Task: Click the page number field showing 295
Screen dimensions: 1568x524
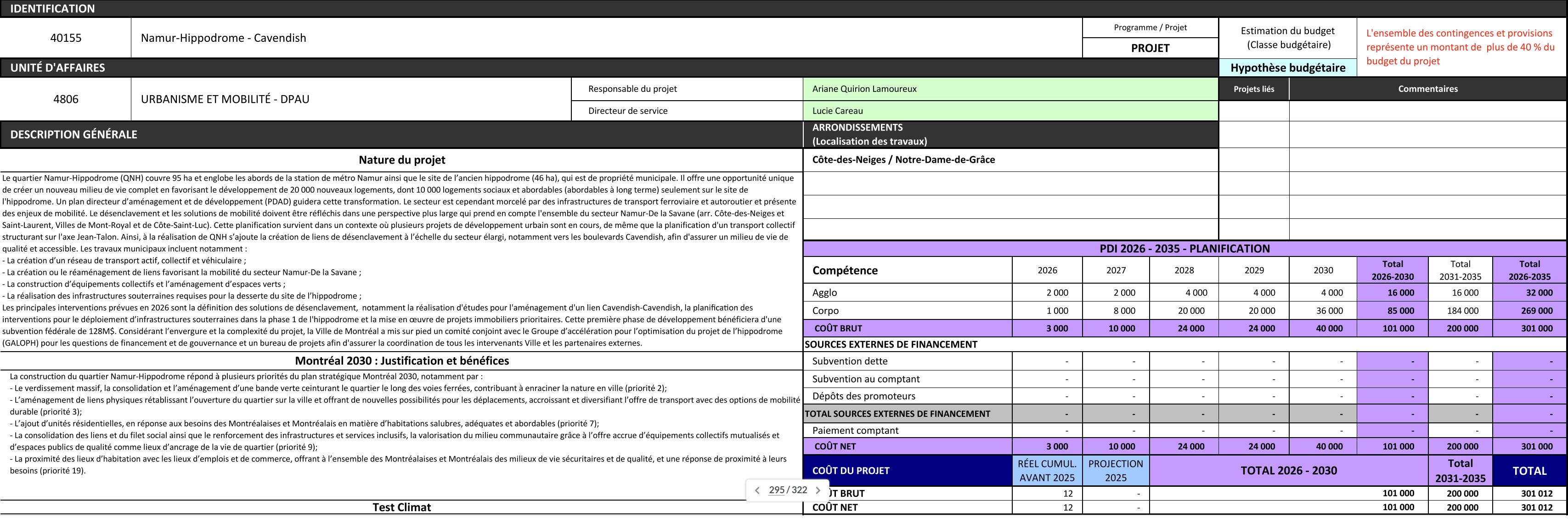Action: click(x=776, y=490)
